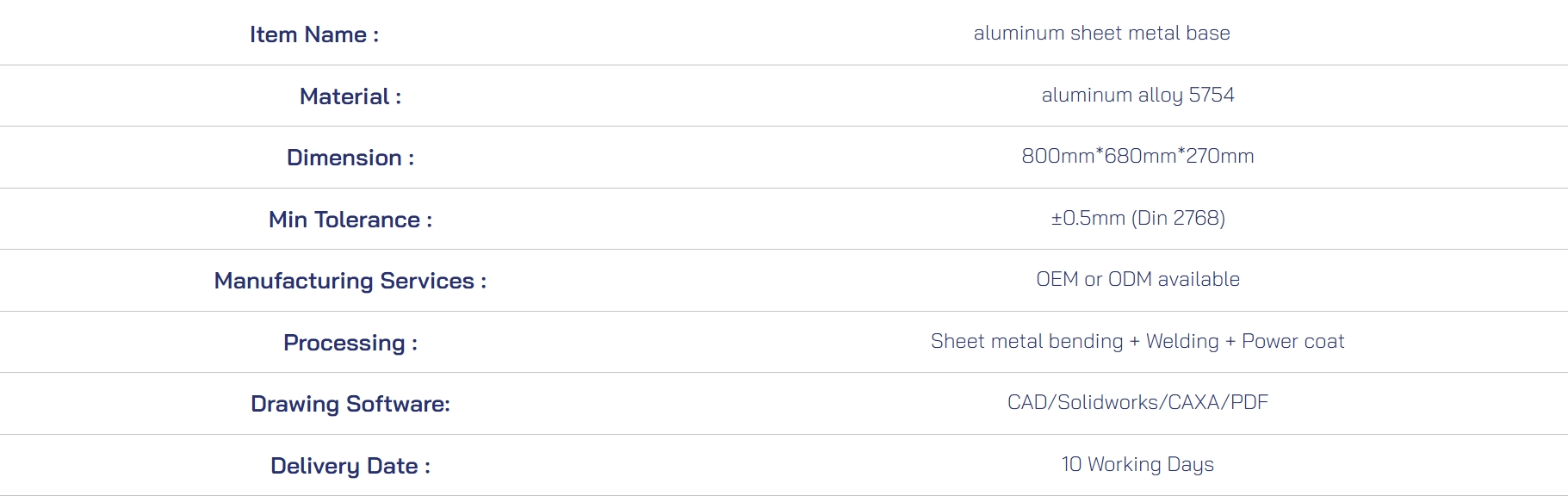This screenshot has height=502, width=1568.
Task: Click the 'CAD/Solidworks/CAXA/PDF' value
Action: coord(1137,403)
